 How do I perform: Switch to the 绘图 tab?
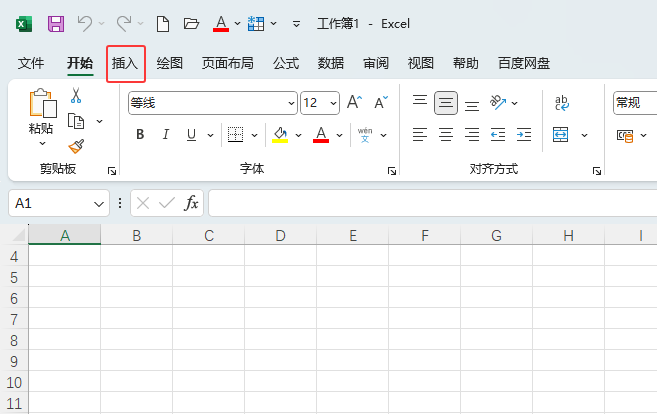[170, 63]
